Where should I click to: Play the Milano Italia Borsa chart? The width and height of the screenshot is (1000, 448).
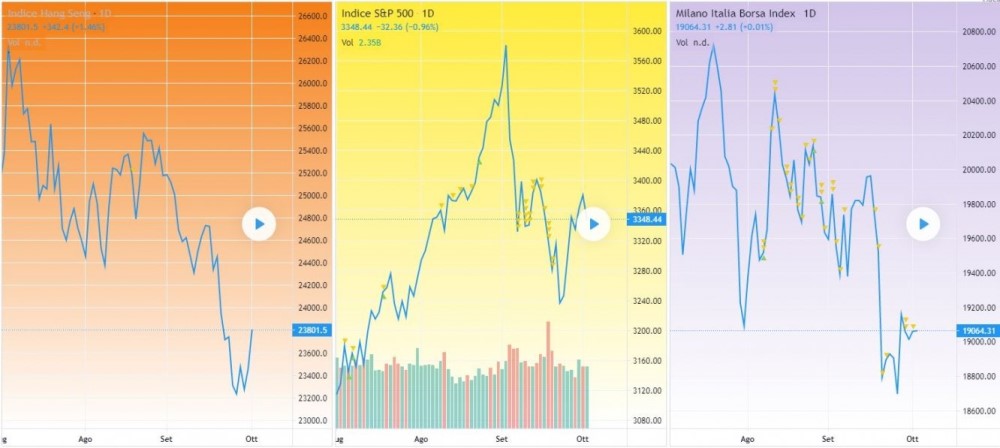tap(923, 224)
